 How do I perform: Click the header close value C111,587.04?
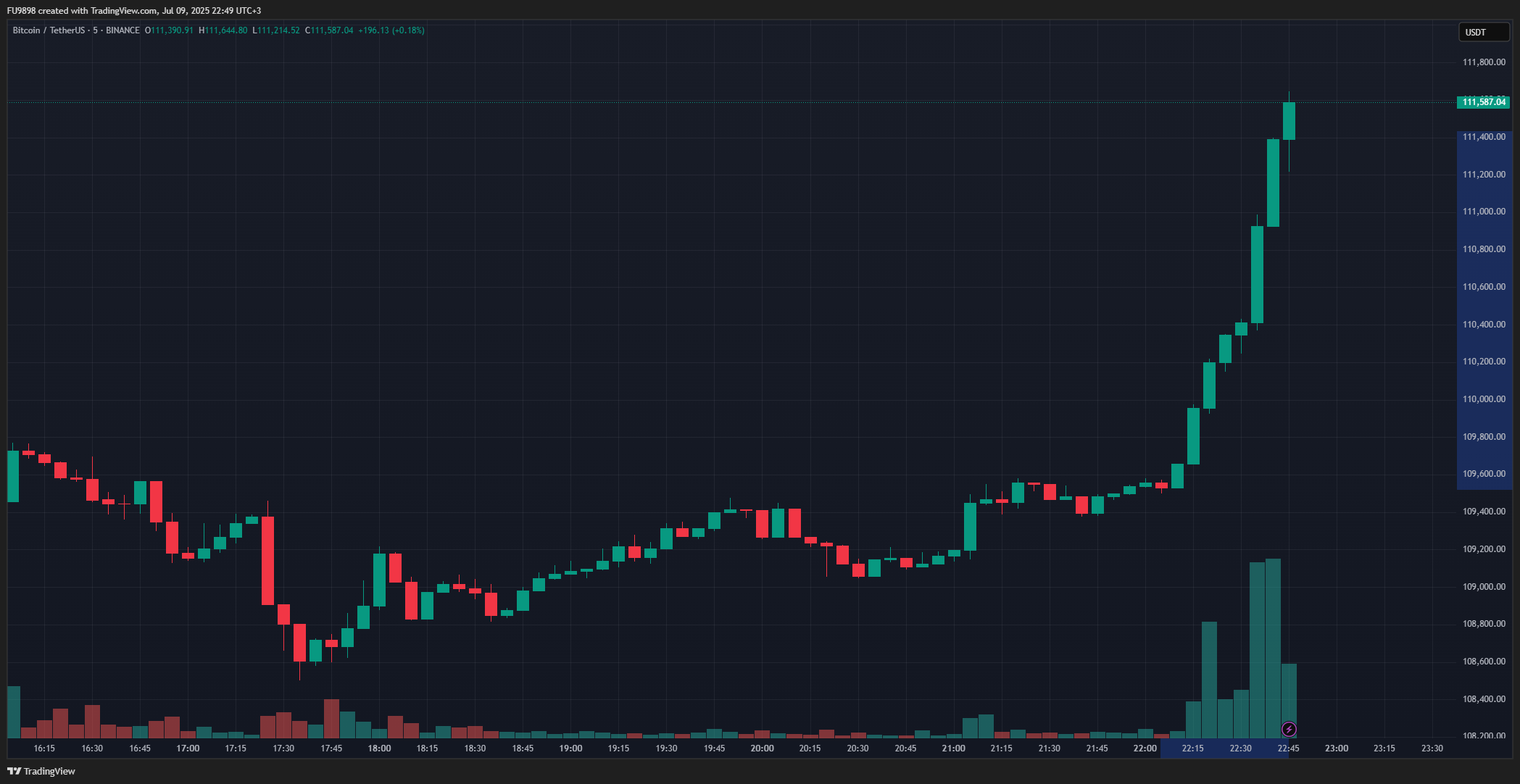[x=329, y=30]
